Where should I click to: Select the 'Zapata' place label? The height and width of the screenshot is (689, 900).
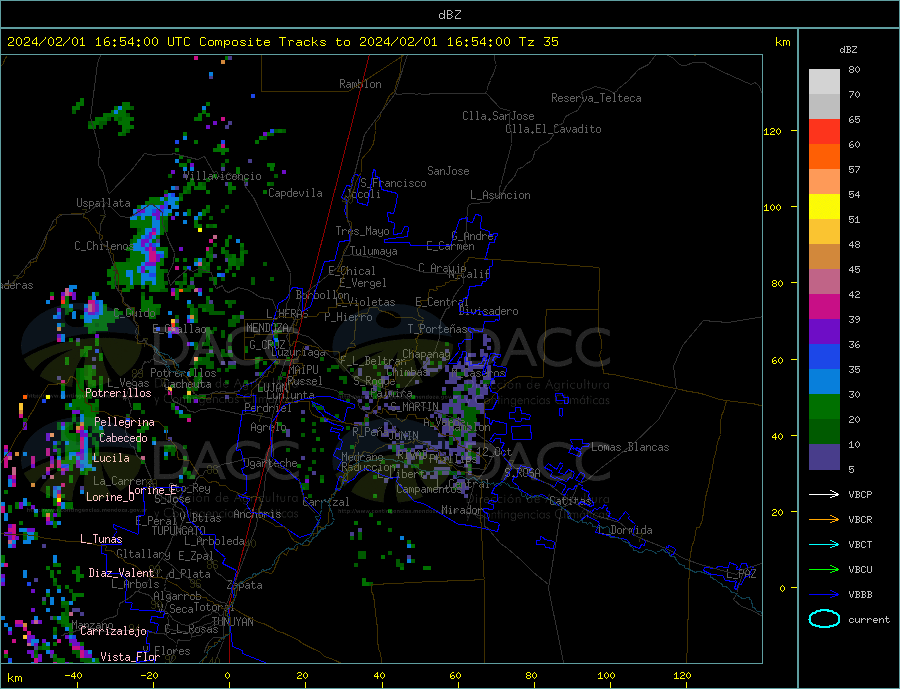tap(245, 585)
